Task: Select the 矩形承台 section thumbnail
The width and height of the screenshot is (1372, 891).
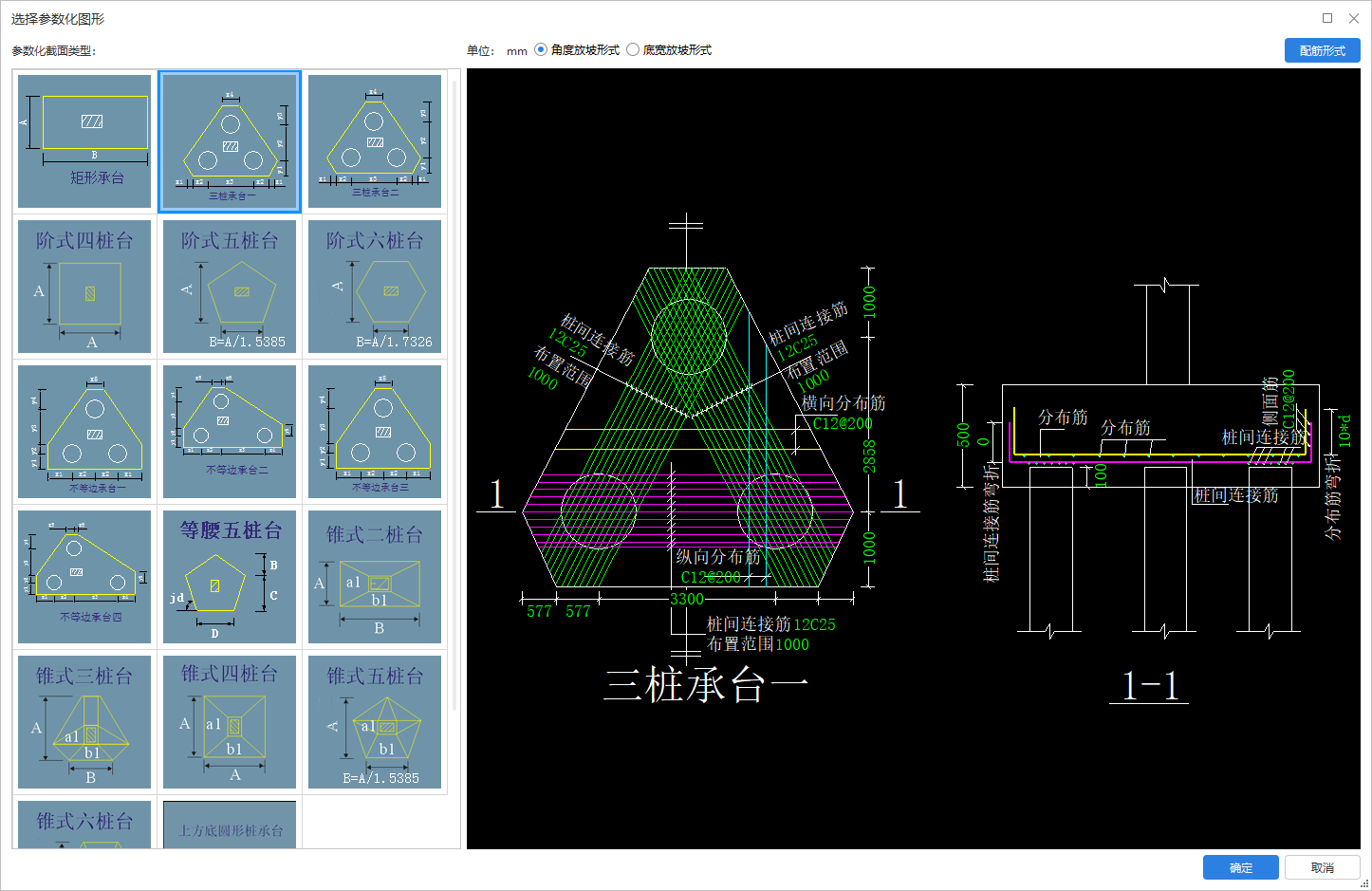Action: [84, 141]
